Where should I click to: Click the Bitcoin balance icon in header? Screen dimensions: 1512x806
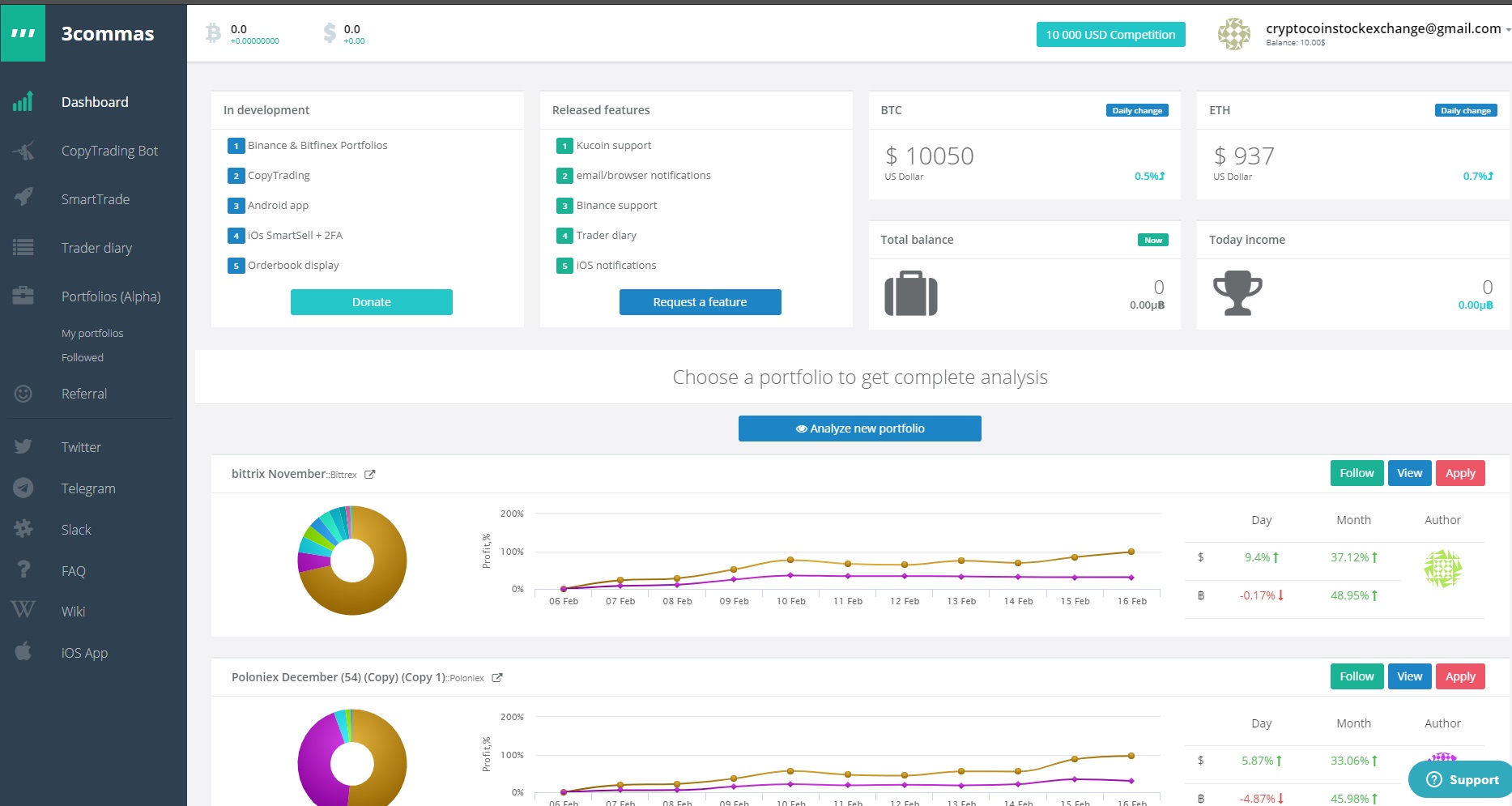[x=213, y=32]
